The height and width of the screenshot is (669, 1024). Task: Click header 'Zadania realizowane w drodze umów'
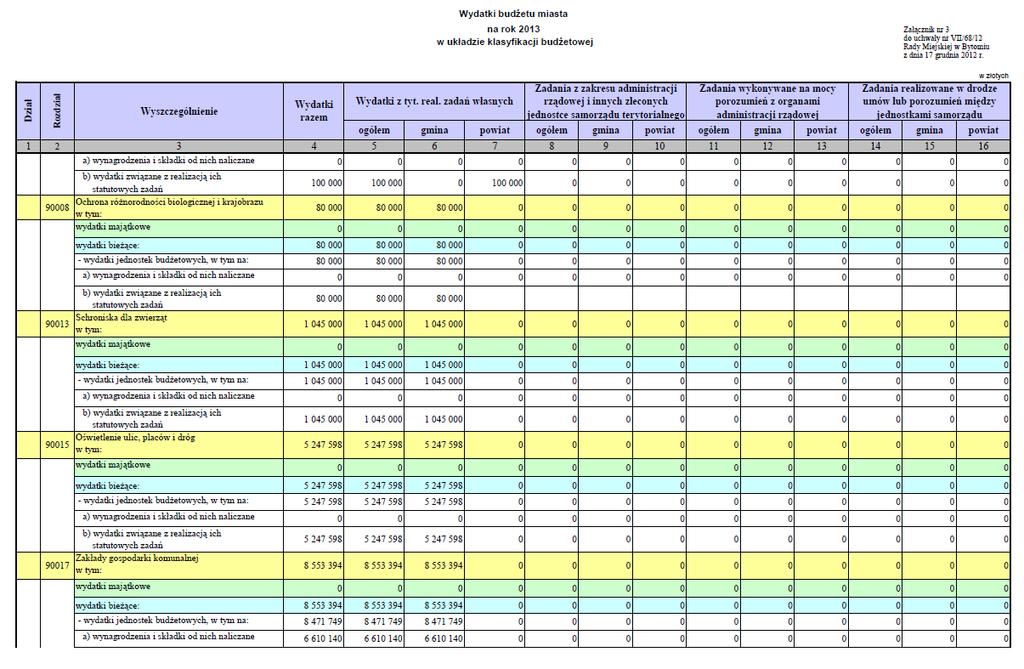click(929, 101)
